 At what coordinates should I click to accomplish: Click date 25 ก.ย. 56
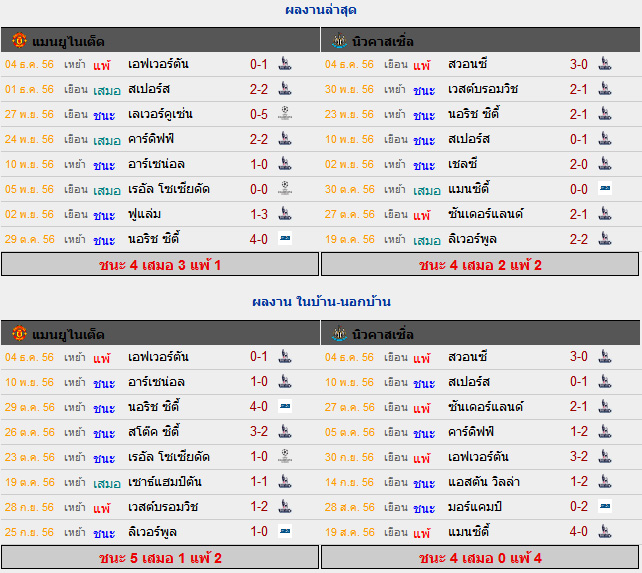click(x=29, y=532)
